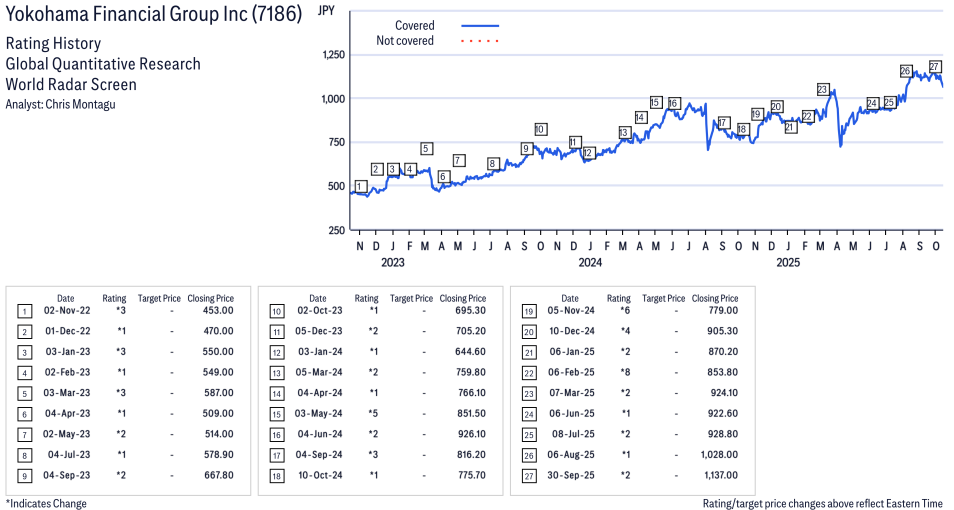
Task: Select chart marker 5 near March 2023
Action: tap(426, 149)
